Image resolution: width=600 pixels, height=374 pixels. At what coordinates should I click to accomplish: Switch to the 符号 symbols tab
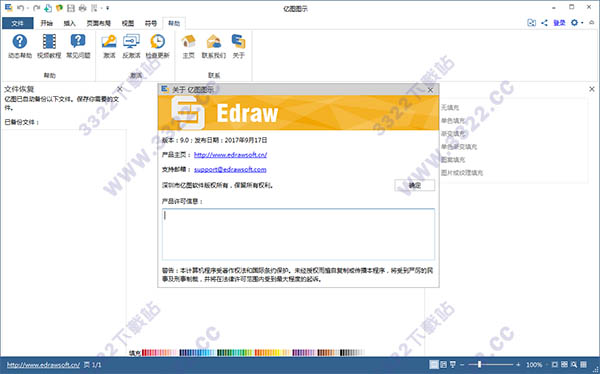pyautogui.click(x=151, y=23)
